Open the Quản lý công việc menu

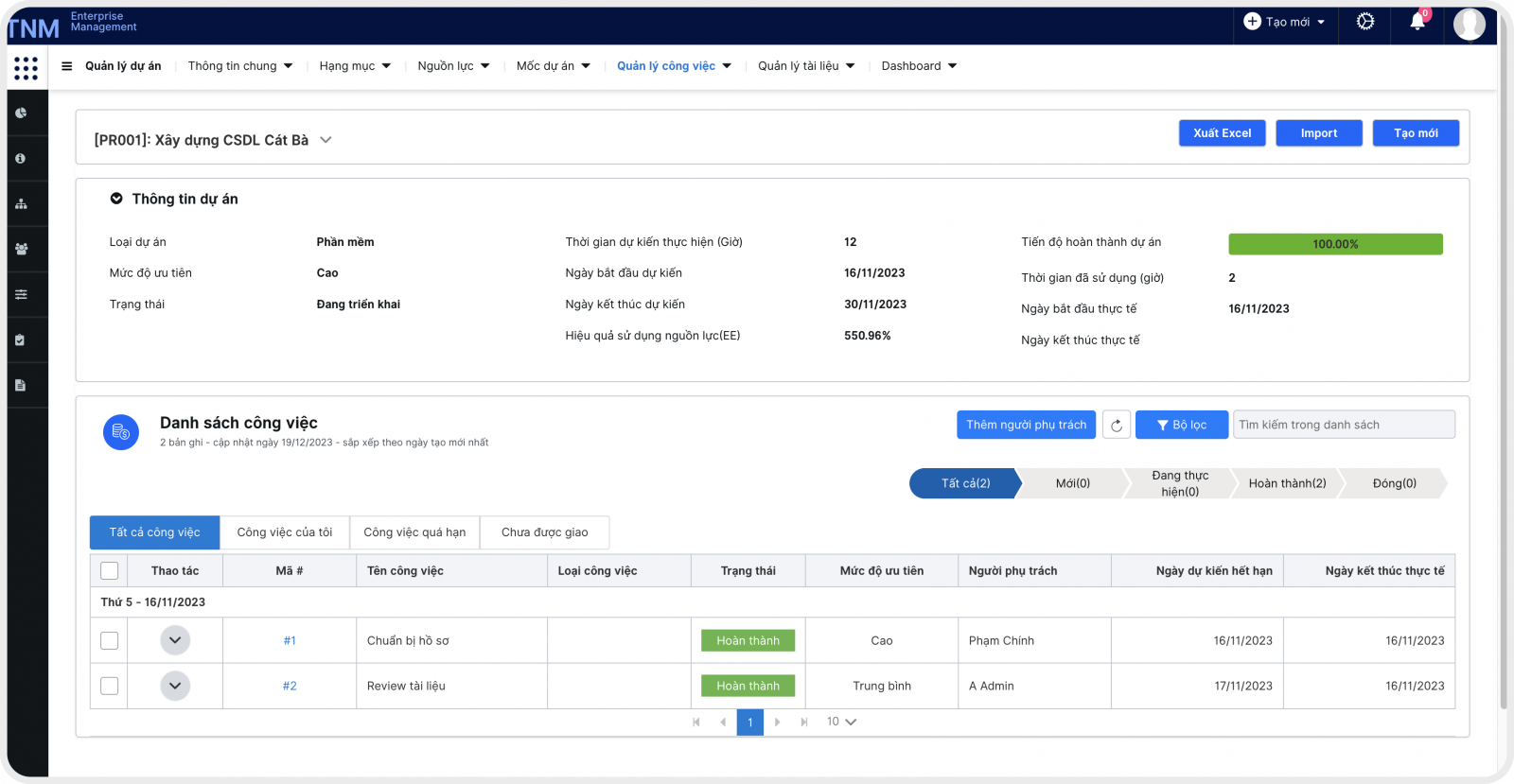[x=674, y=66]
